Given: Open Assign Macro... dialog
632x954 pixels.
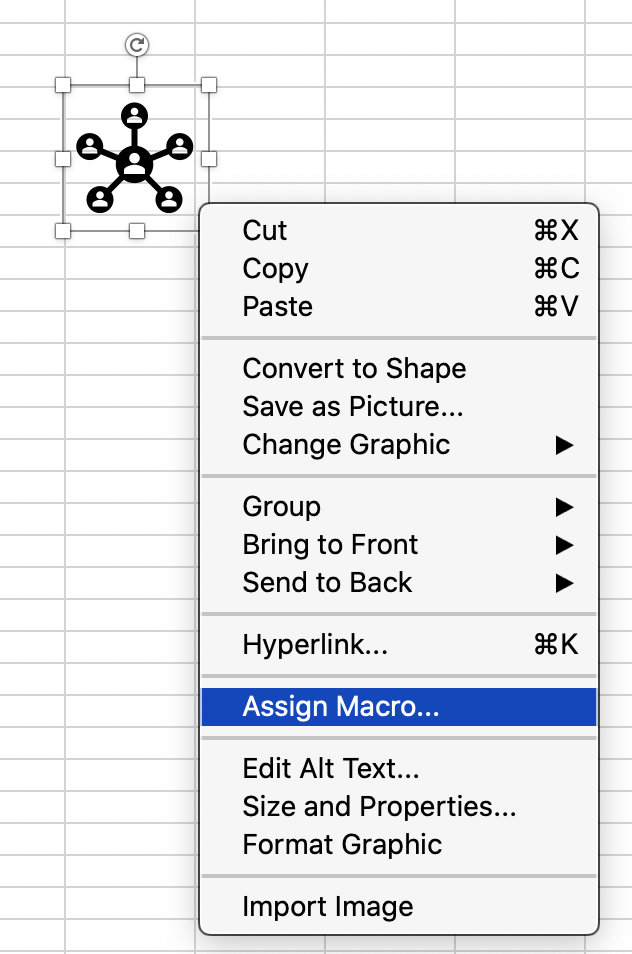Looking at the screenshot, I should [x=399, y=707].
